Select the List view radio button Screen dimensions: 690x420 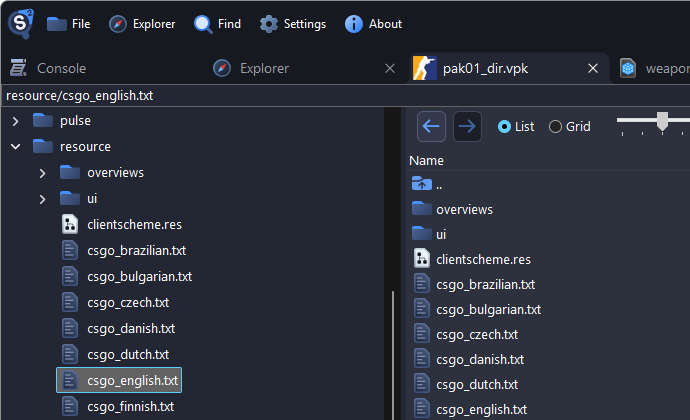tap(516, 127)
